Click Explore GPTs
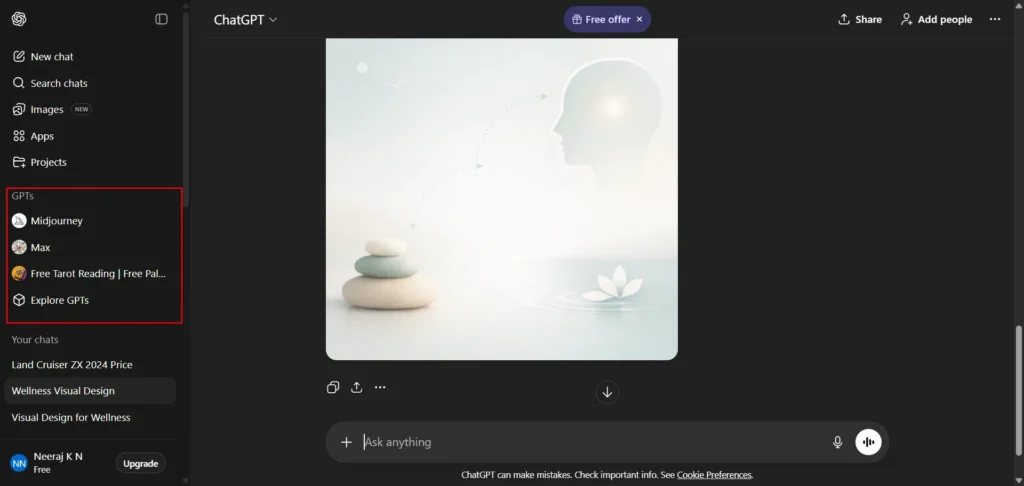Screen dimensions: 1024x486 (59, 300)
